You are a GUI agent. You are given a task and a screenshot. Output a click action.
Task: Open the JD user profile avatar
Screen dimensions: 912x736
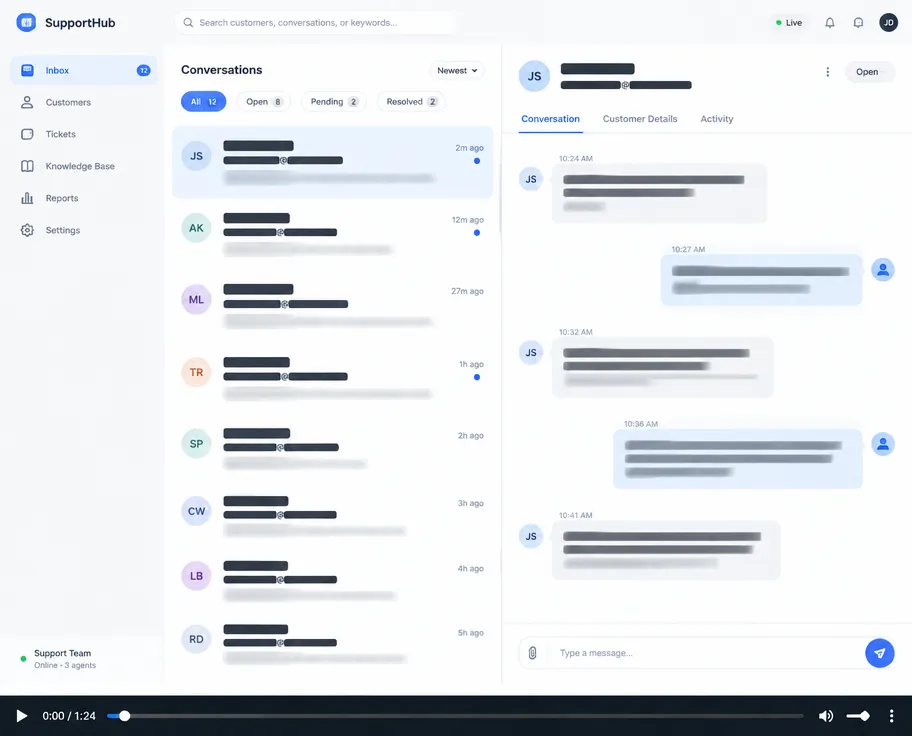889,23
